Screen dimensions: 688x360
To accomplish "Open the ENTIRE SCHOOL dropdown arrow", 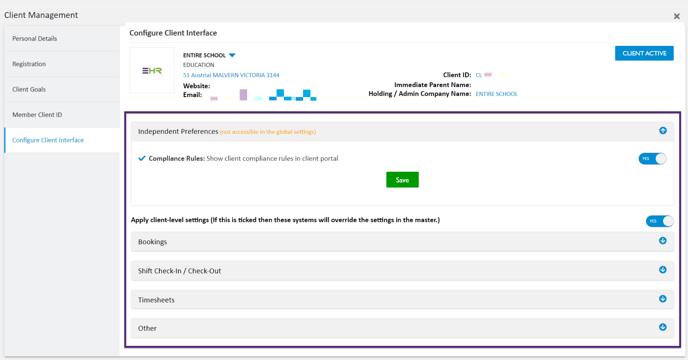I will pyautogui.click(x=232, y=55).
